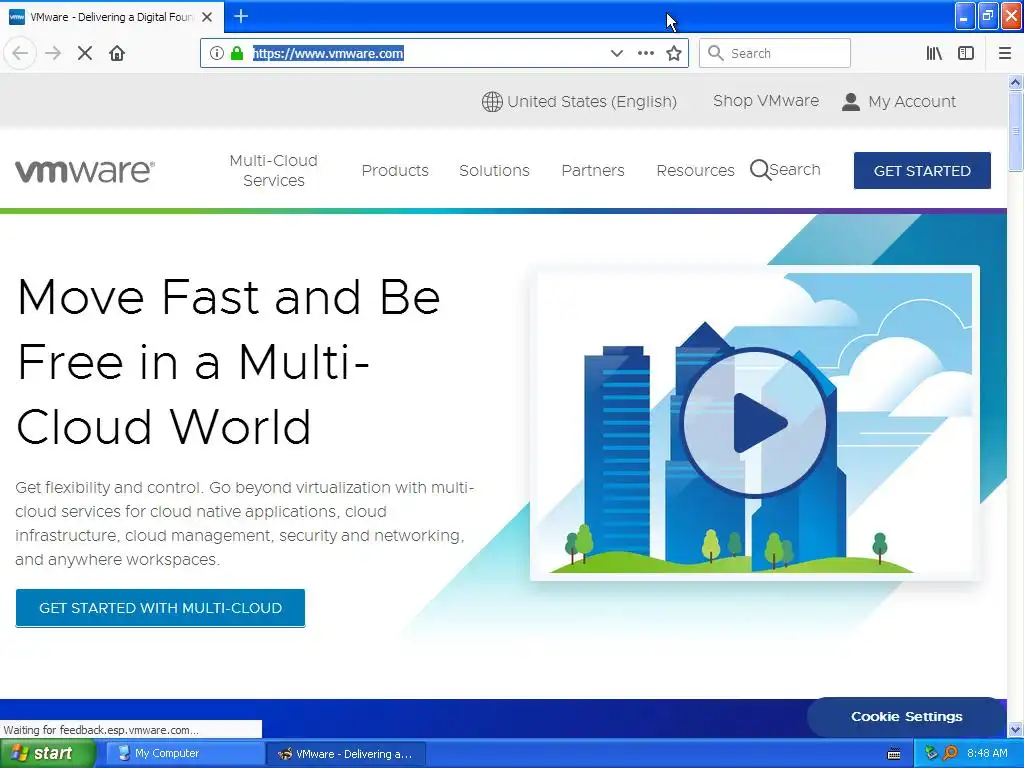Open My Account link text
The image size is (1024, 768).
(x=912, y=101)
